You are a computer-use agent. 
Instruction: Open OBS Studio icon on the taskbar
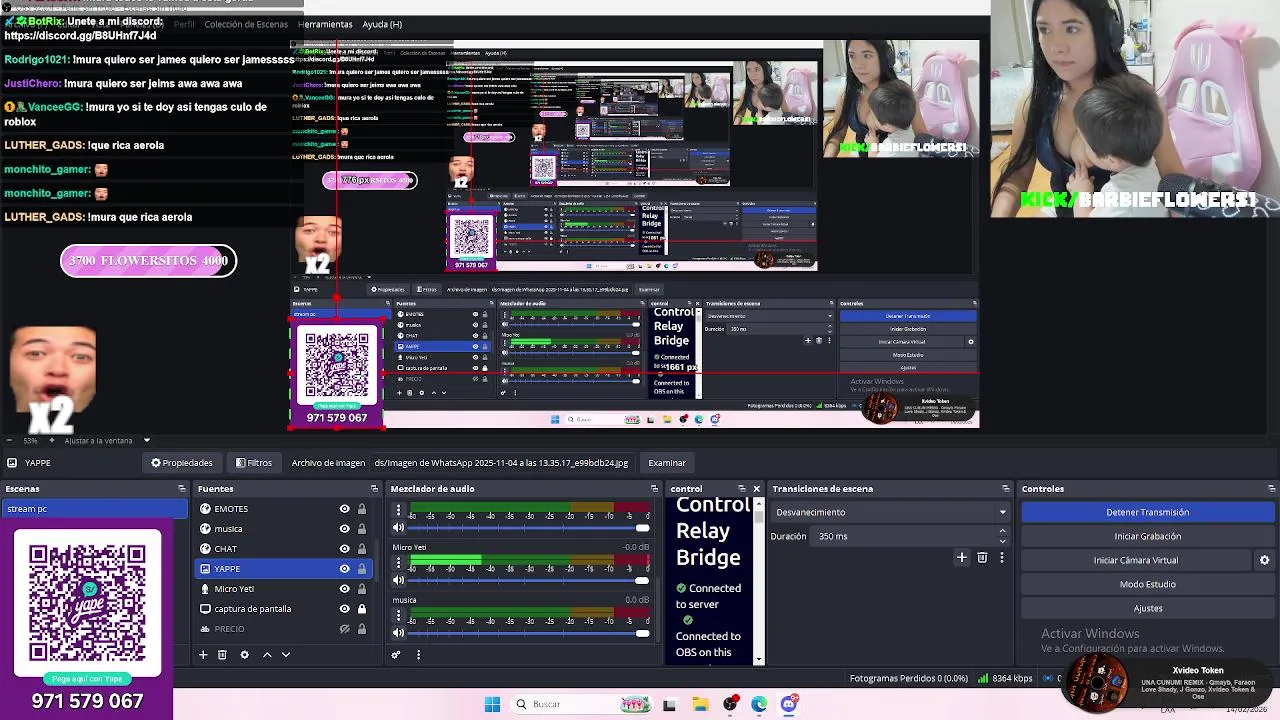730,704
